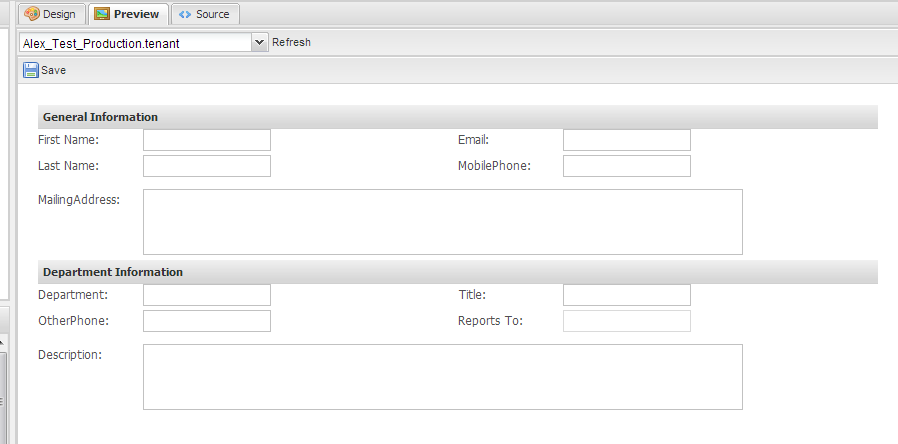The image size is (898, 444).
Task: Select the Preview tab
Action: click(128, 14)
